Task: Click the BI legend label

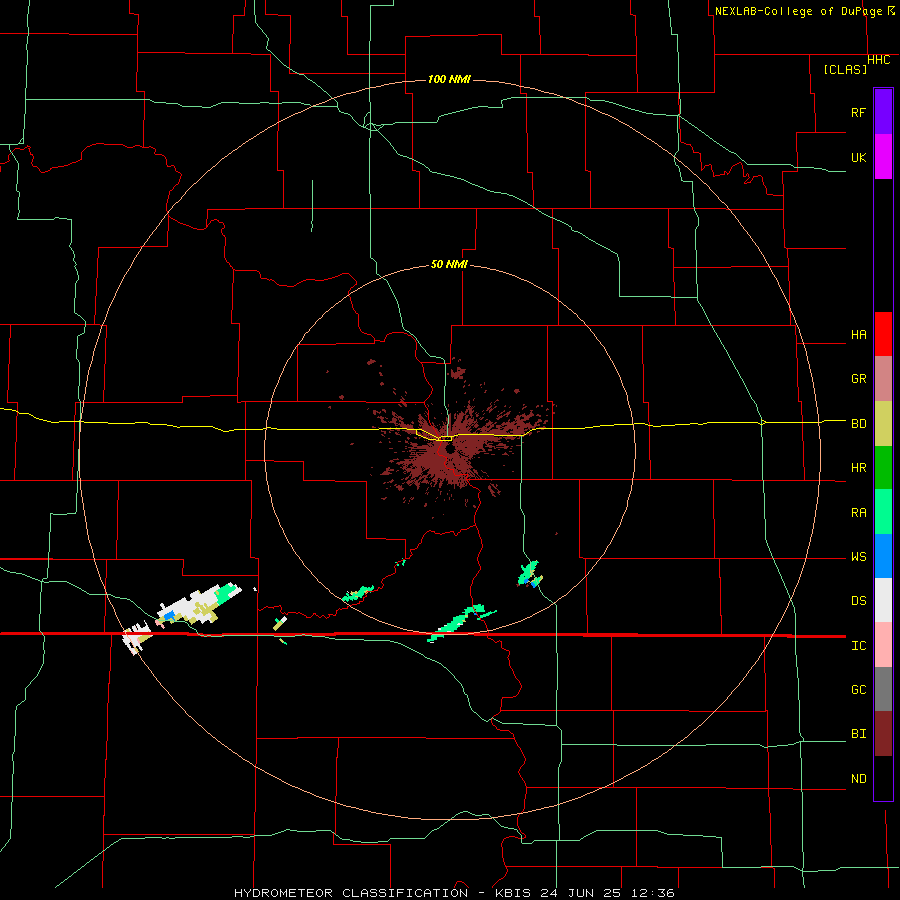Action: pos(858,734)
